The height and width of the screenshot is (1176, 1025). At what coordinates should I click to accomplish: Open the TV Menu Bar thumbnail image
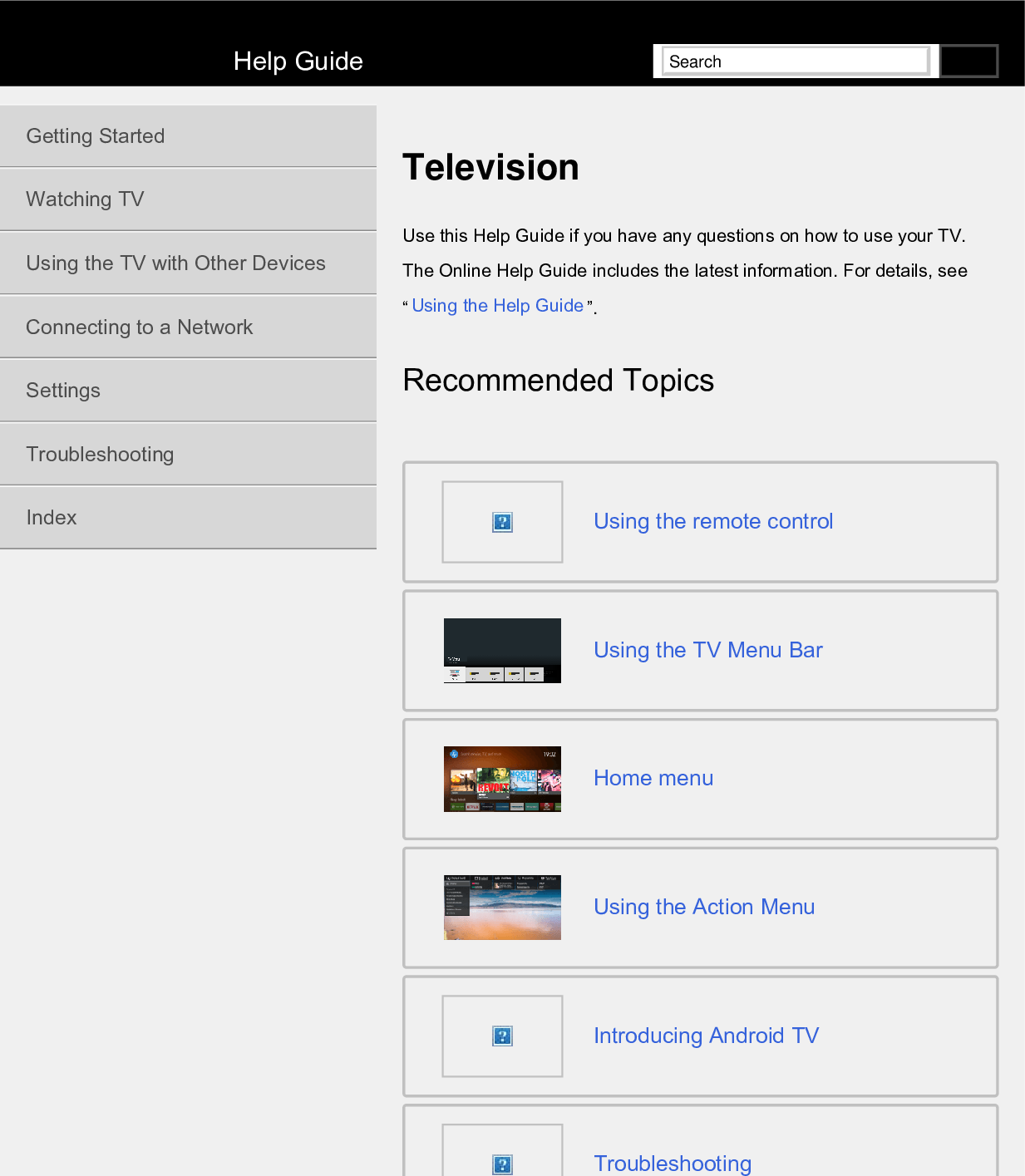[x=501, y=650]
